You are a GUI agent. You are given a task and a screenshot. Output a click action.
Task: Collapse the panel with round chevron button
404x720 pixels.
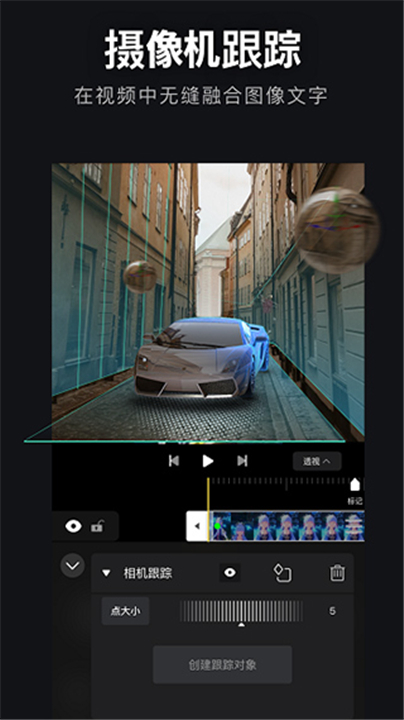[73, 566]
